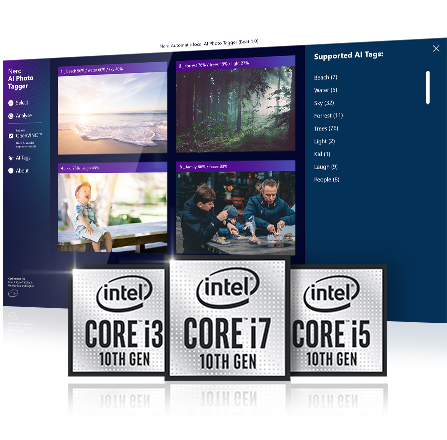Select the Sky tag entry

(x=324, y=103)
